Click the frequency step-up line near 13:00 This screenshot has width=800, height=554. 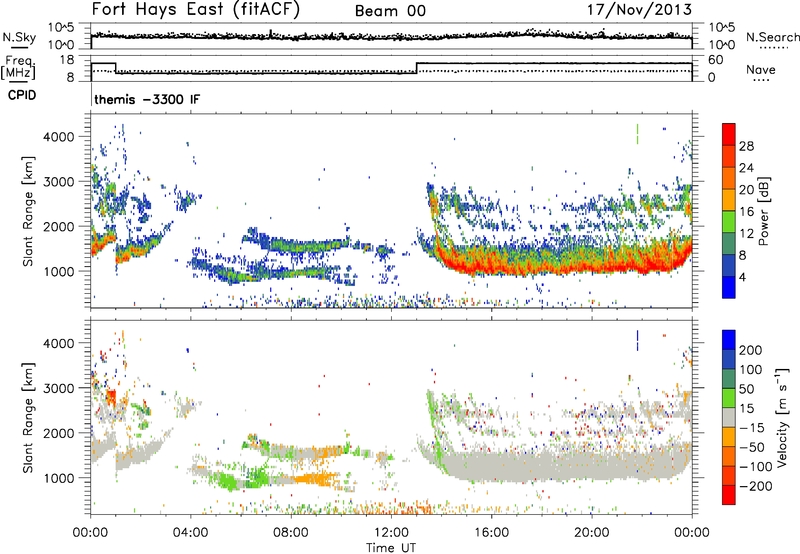pos(417,68)
